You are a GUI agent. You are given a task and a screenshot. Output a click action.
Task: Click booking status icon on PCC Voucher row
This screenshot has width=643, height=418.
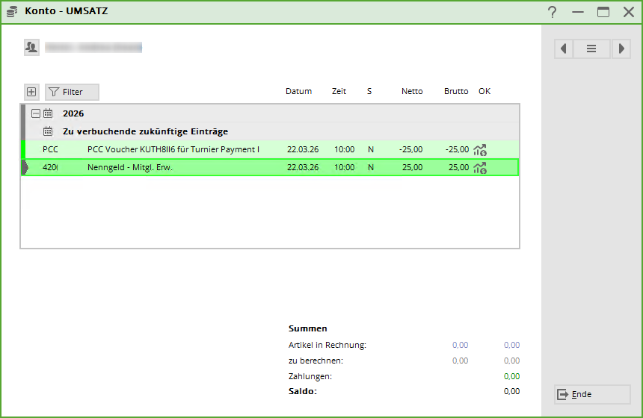tap(480, 150)
